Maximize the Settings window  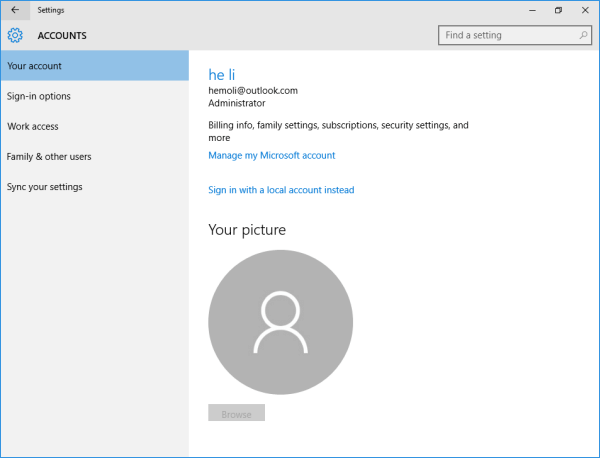click(558, 9)
